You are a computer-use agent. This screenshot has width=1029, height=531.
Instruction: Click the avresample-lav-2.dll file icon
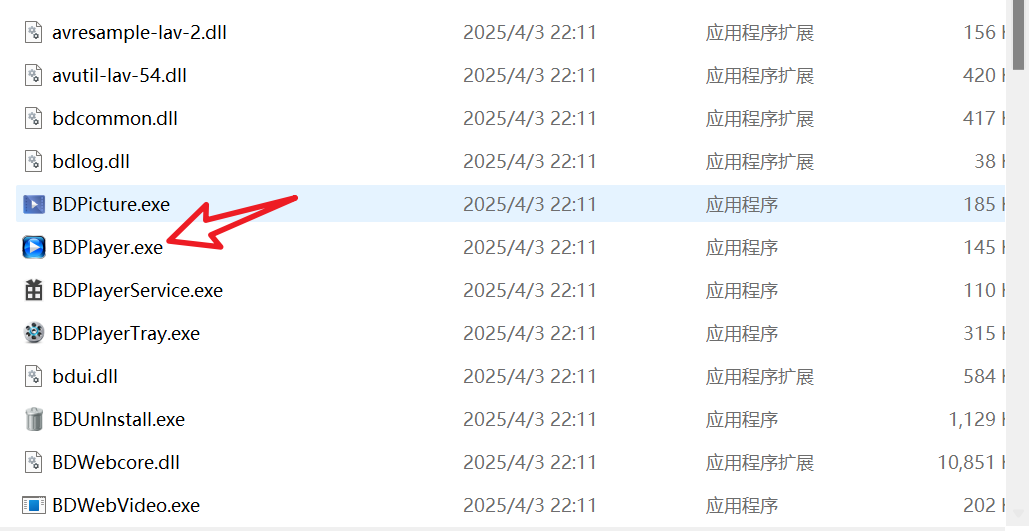click(33, 32)
